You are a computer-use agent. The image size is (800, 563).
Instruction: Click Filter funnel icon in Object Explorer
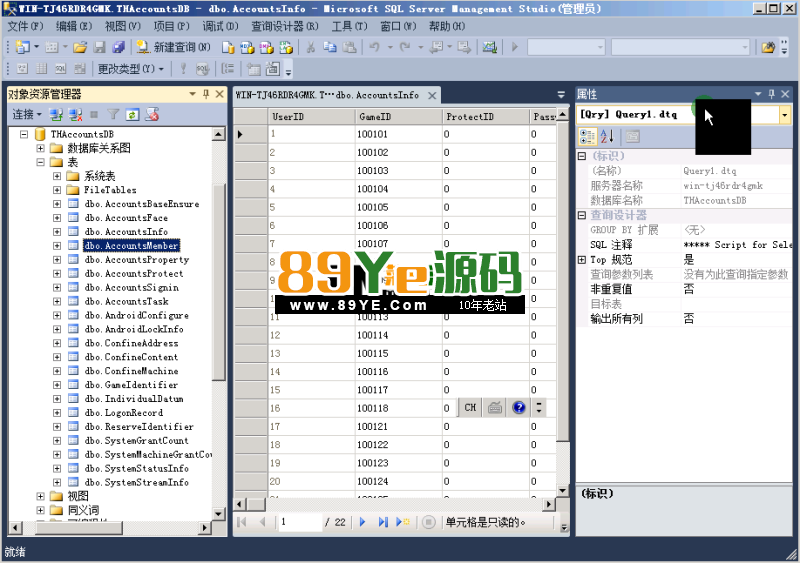click(113, 114)
